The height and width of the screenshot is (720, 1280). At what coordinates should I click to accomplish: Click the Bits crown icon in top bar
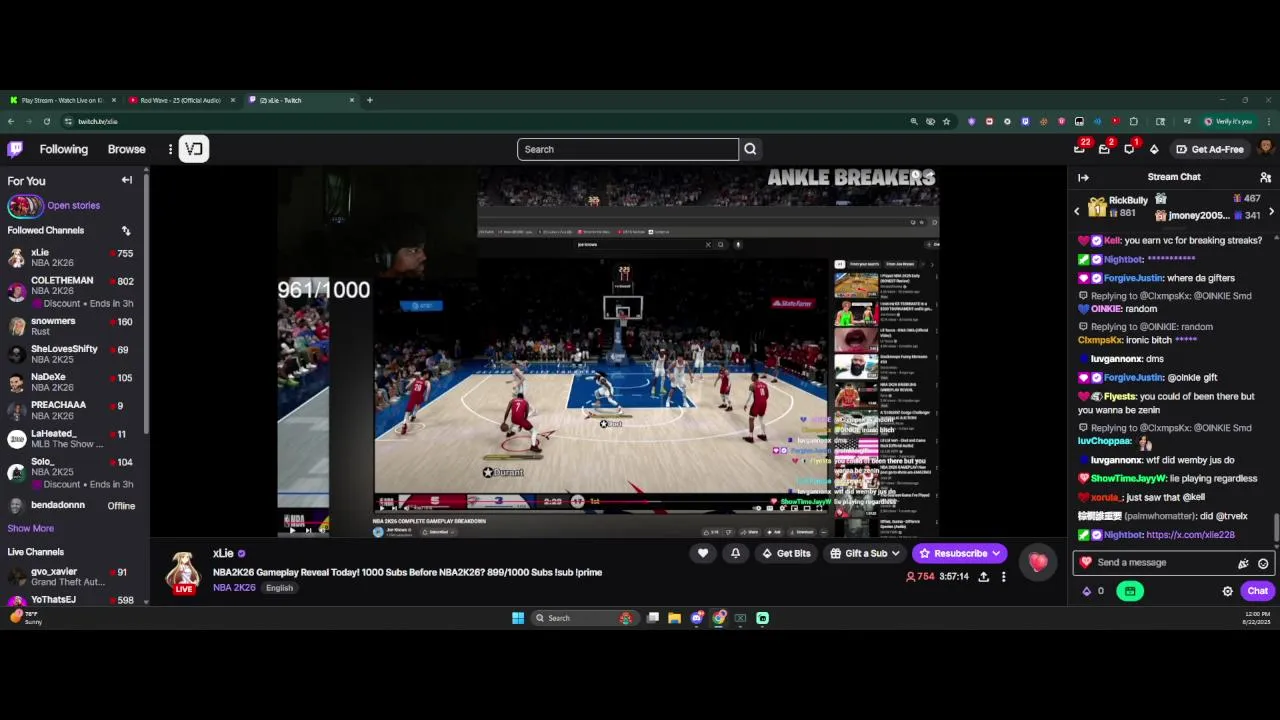pos(1154,149)
